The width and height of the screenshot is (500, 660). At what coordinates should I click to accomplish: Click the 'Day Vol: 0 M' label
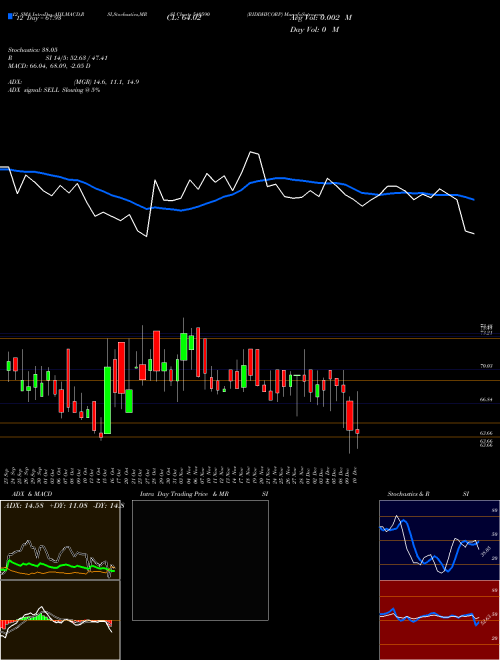[314, 29]
